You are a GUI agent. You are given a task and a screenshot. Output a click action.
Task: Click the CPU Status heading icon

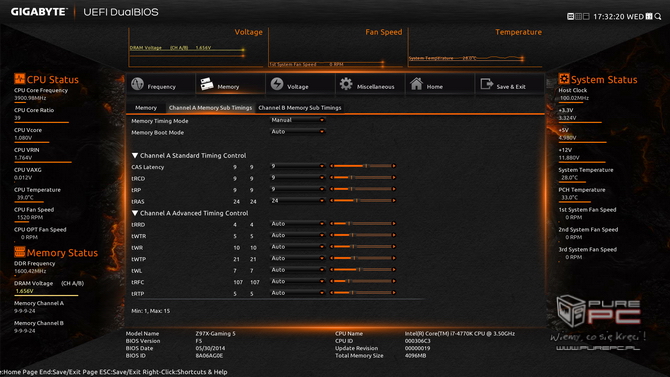tap(19, 79)
